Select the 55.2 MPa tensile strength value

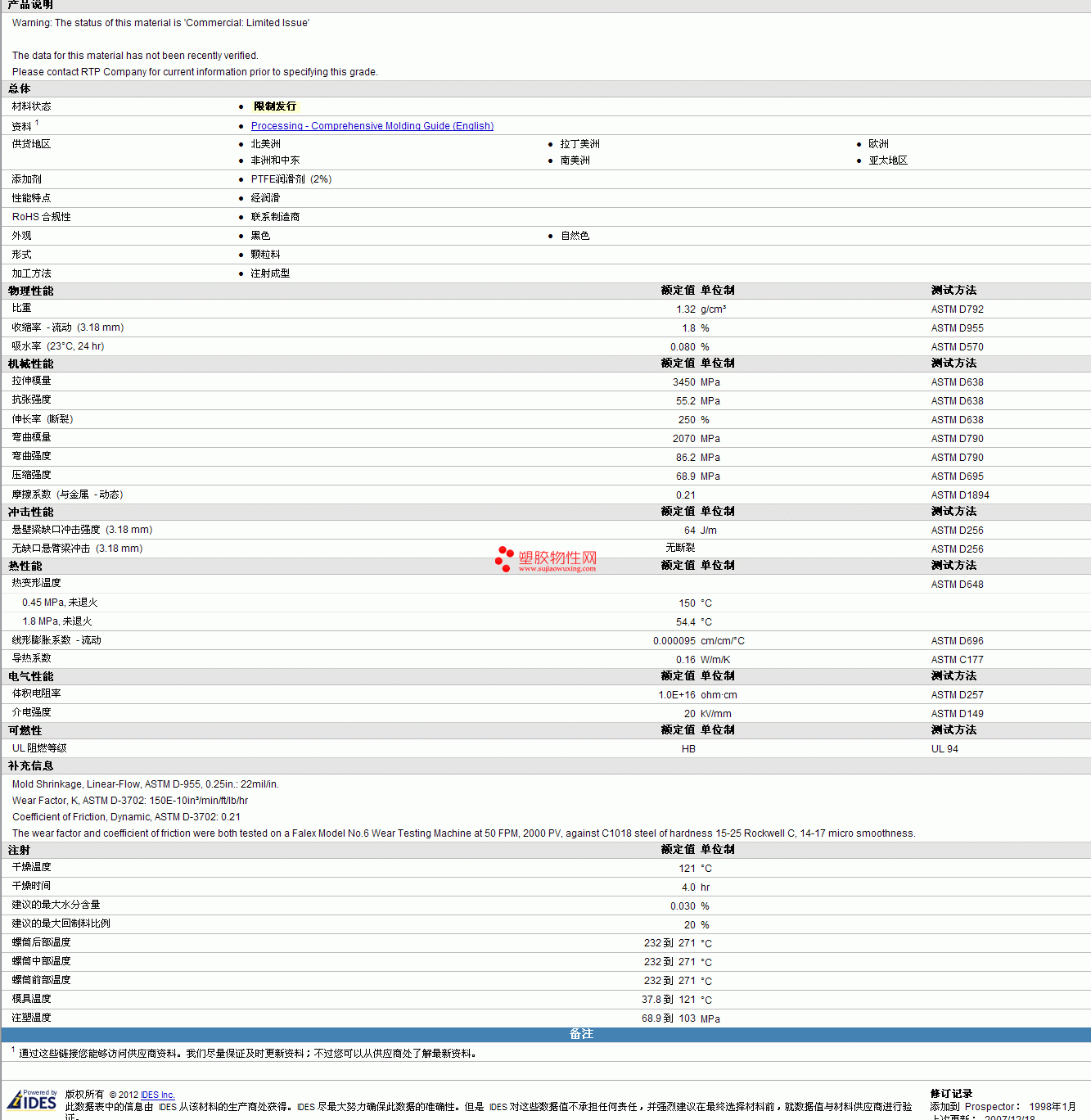[x=698, y=401]
